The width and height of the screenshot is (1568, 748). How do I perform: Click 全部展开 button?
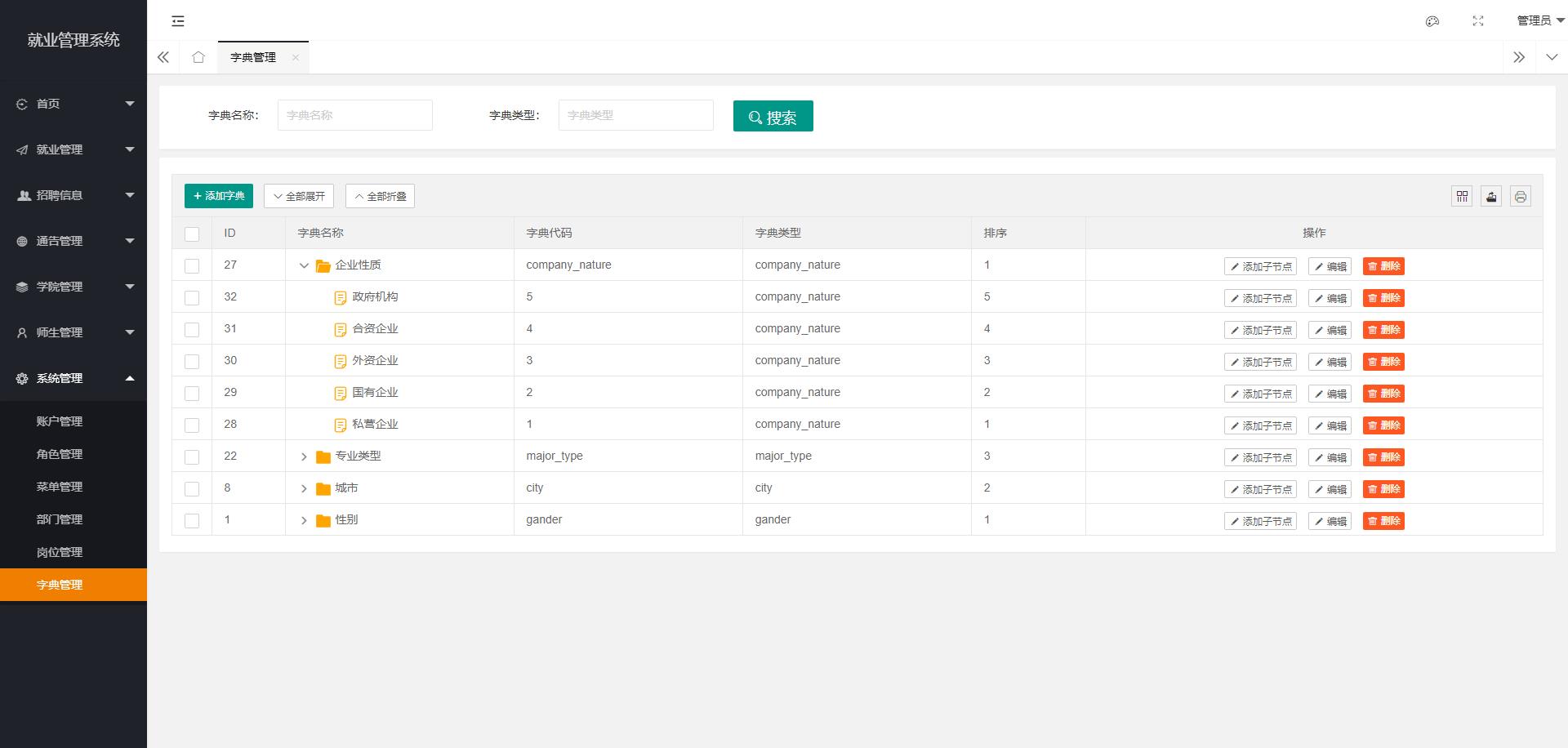[x=299, y=196]
